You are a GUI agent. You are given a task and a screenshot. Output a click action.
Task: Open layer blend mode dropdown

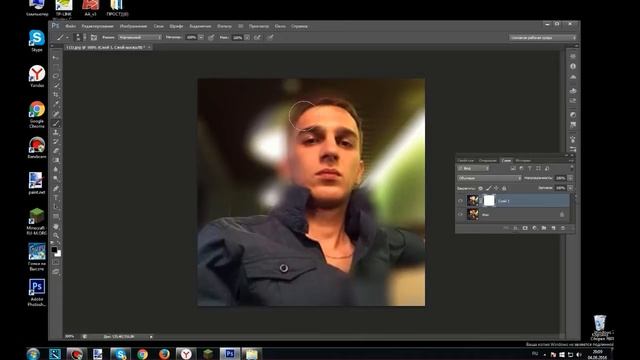pos(489,178)
